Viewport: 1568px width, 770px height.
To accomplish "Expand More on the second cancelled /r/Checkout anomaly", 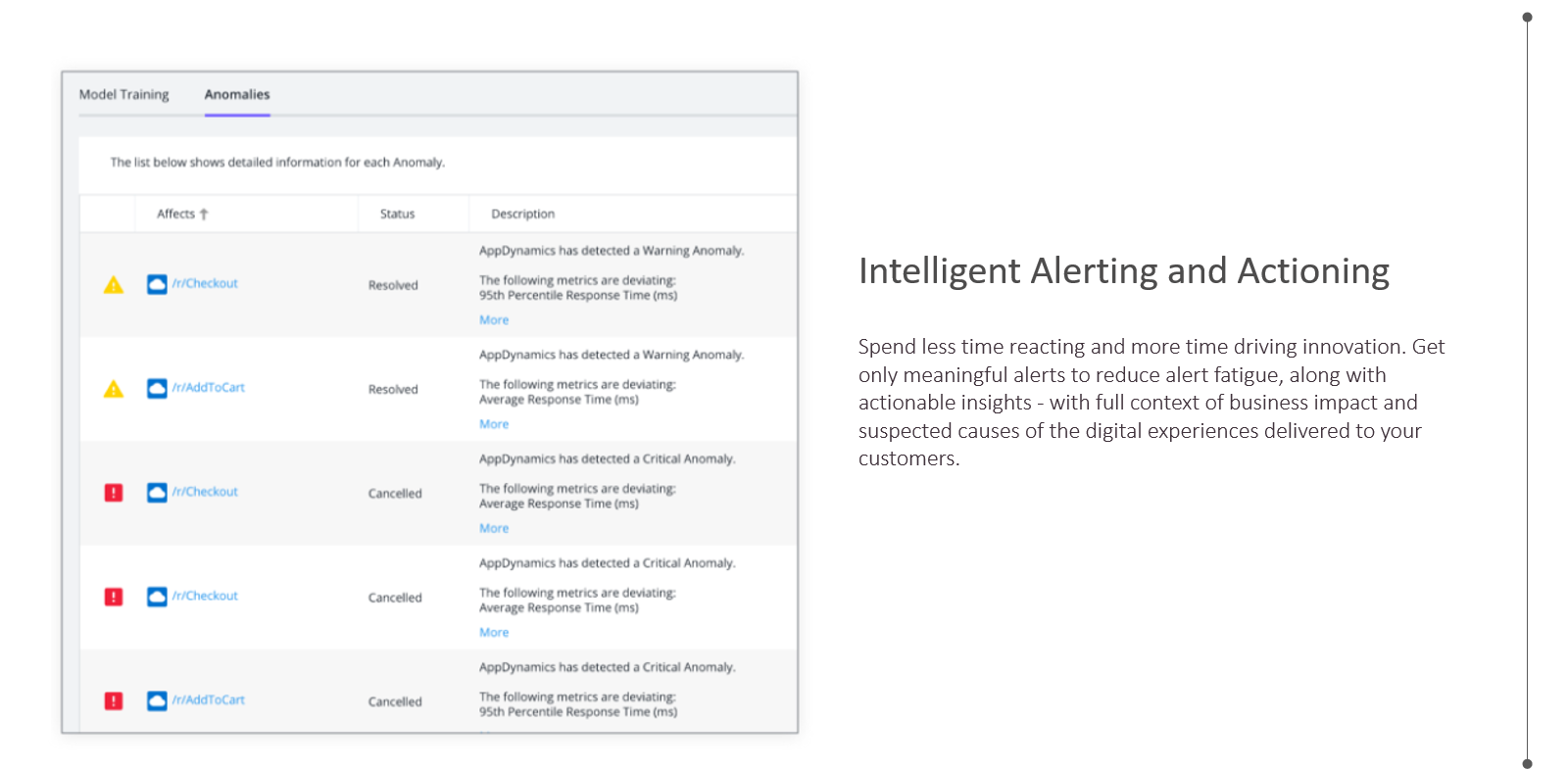I will [494, 633].
